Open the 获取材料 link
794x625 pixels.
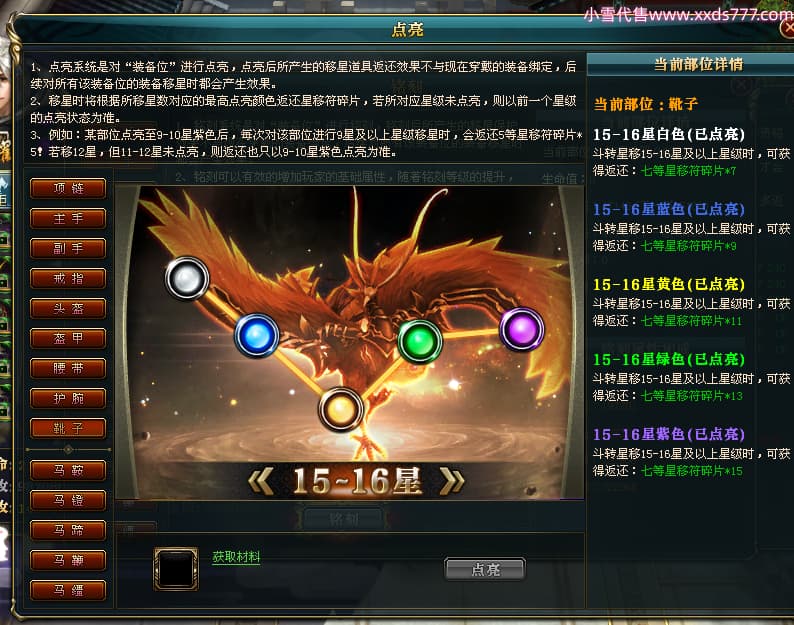click(236, 557)
